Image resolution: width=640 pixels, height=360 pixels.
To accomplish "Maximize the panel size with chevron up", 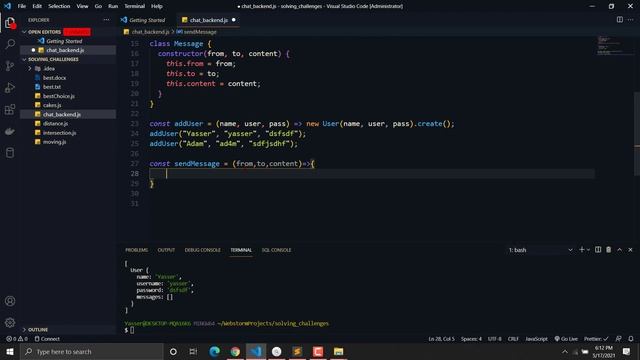I will 620,250.
